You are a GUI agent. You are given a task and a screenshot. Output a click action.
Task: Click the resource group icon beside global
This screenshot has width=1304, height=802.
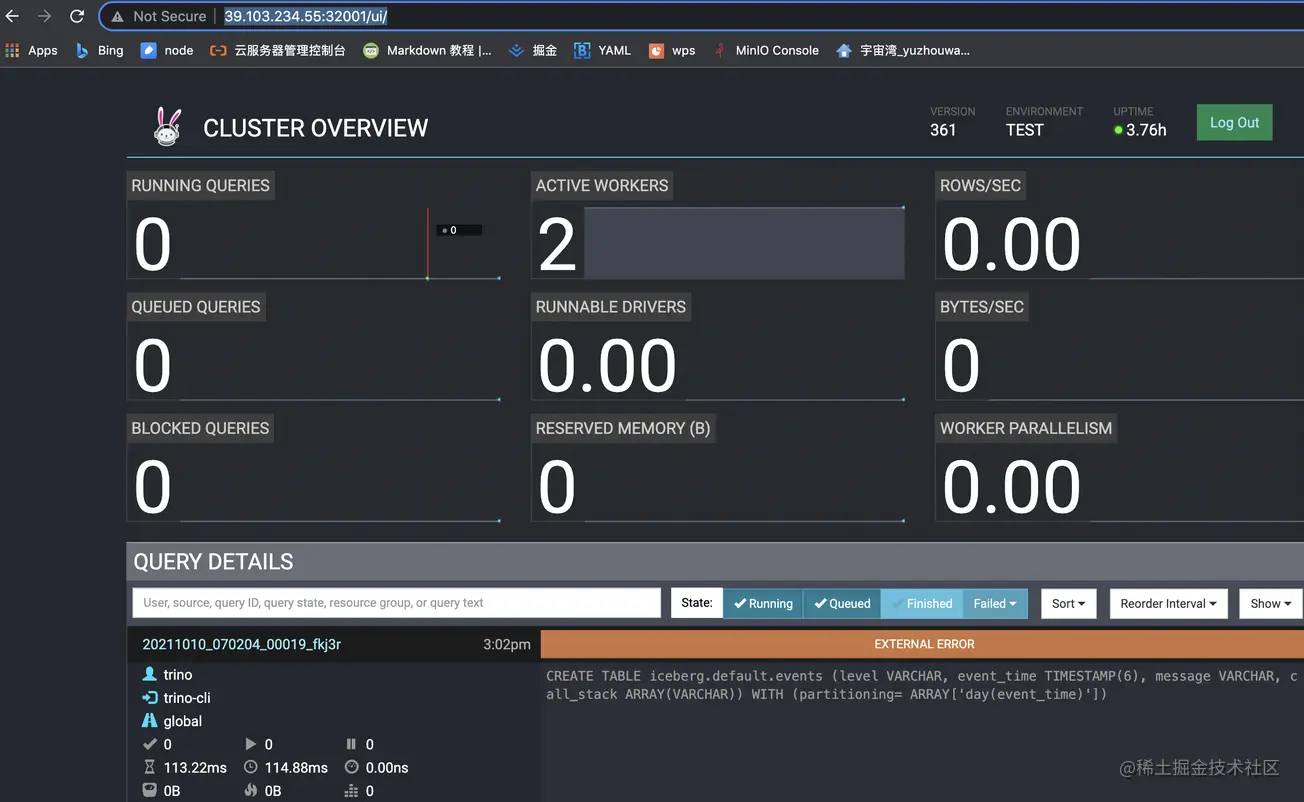coord(150,721)
